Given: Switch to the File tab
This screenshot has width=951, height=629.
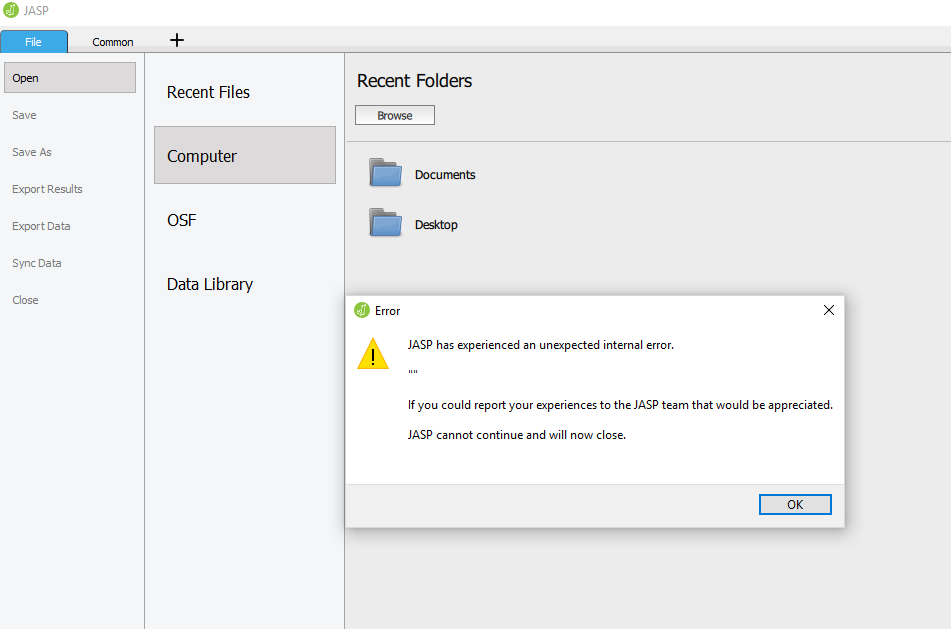Looking at the screenshot, I should tap(34, 42).
